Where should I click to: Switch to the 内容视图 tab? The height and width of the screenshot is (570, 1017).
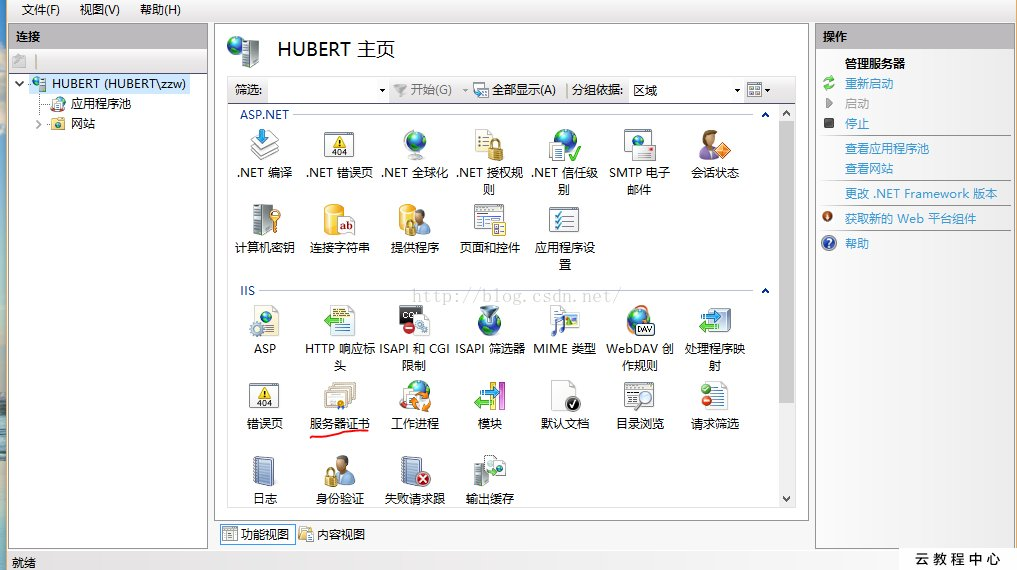(x=332, y=534)
